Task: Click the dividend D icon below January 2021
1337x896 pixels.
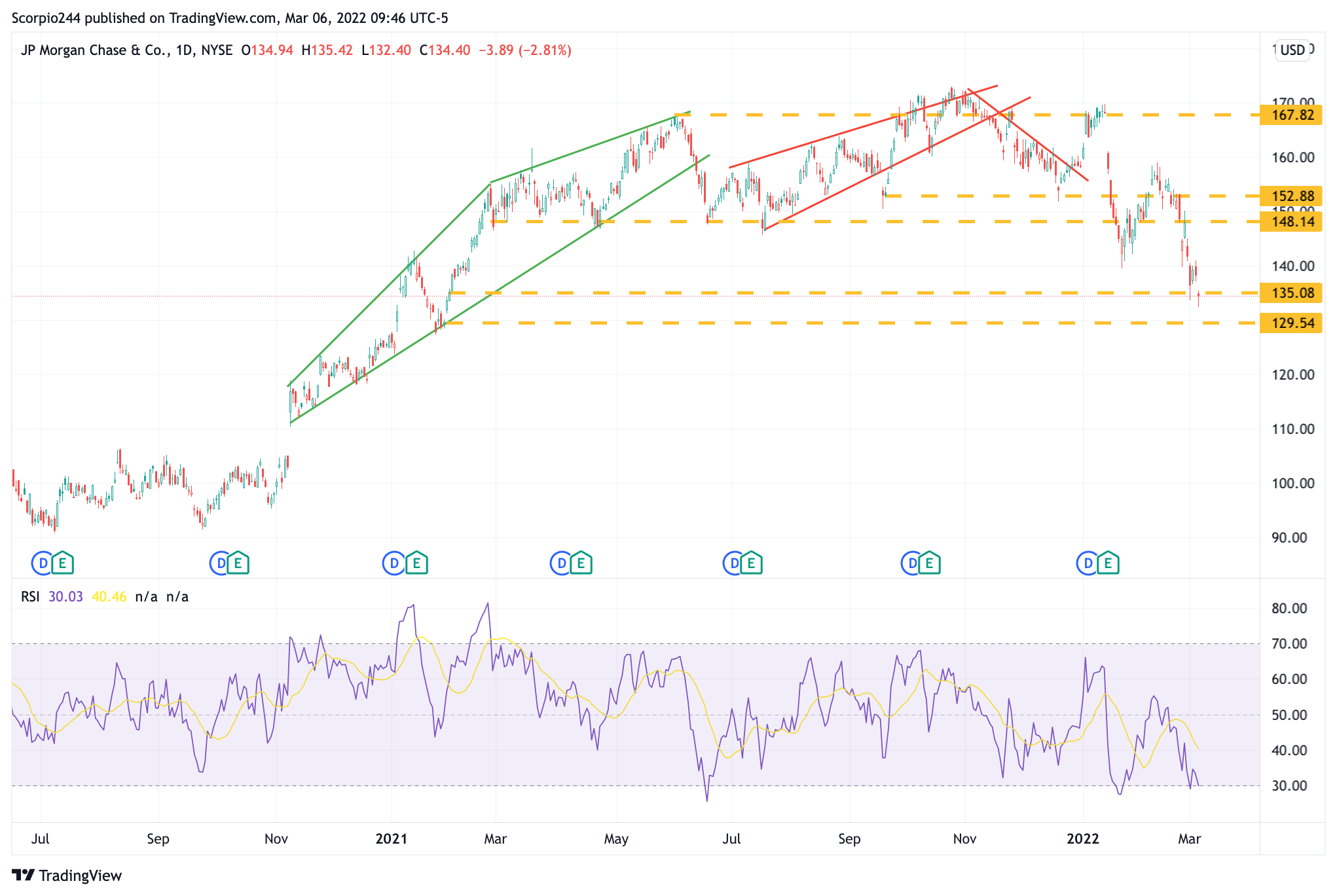Action: (x=394, y=563)
